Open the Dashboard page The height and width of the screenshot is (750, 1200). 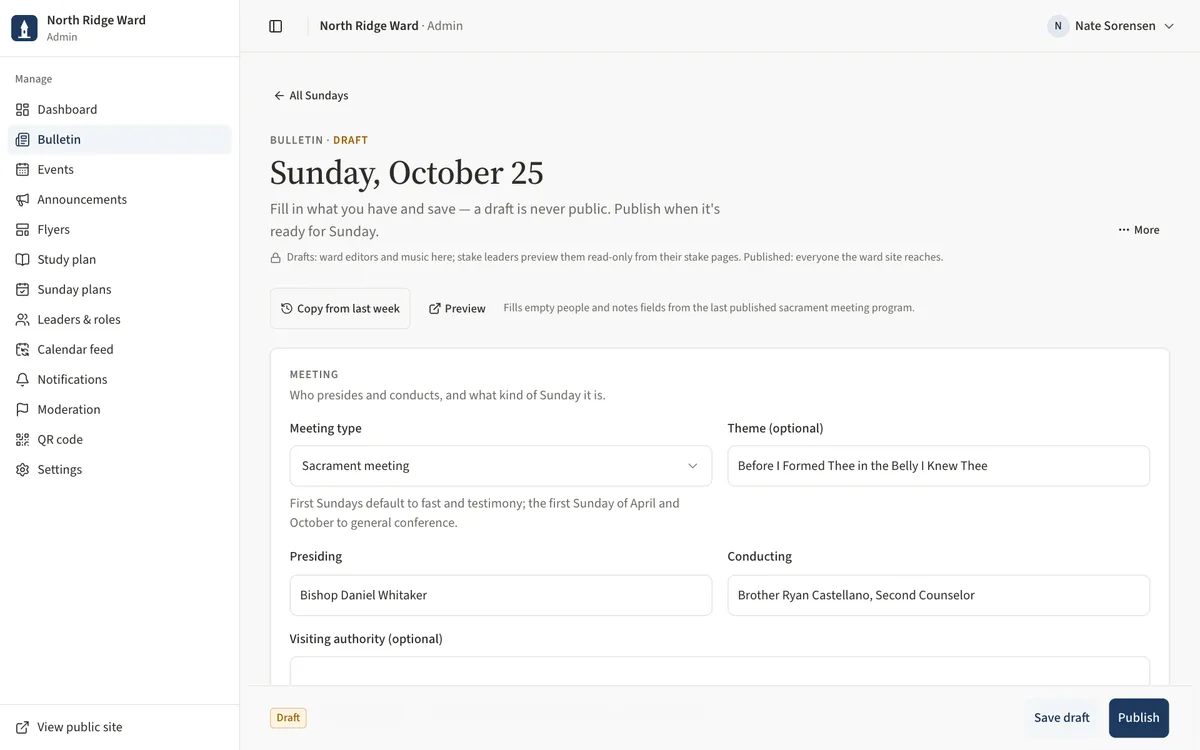tap(120, 110)
